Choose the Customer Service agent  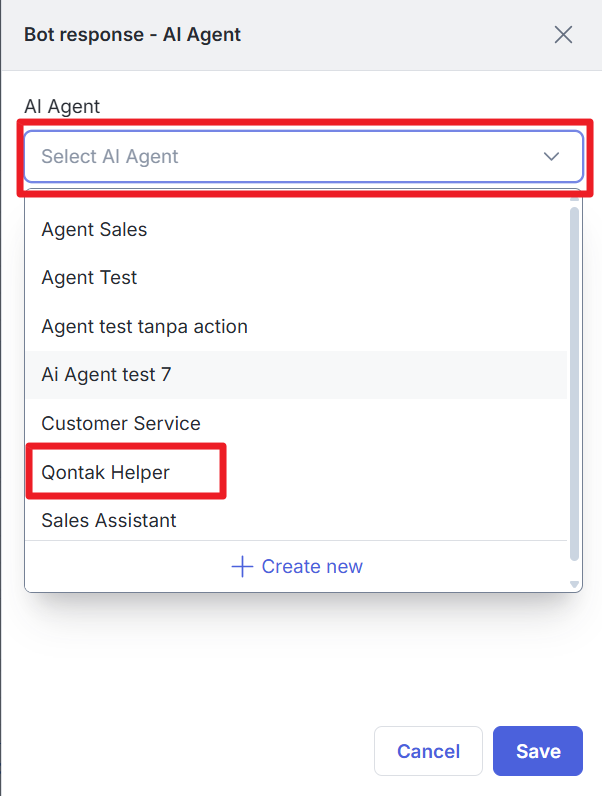[121, 424]
